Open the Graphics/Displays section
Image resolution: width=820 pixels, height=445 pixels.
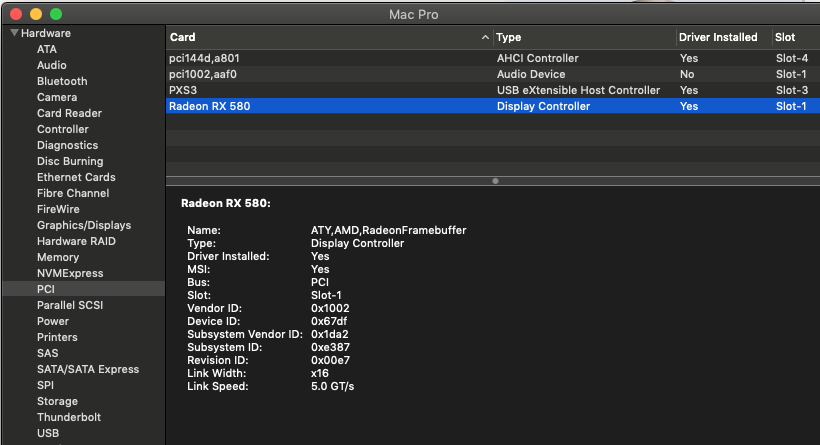(84, 225)
